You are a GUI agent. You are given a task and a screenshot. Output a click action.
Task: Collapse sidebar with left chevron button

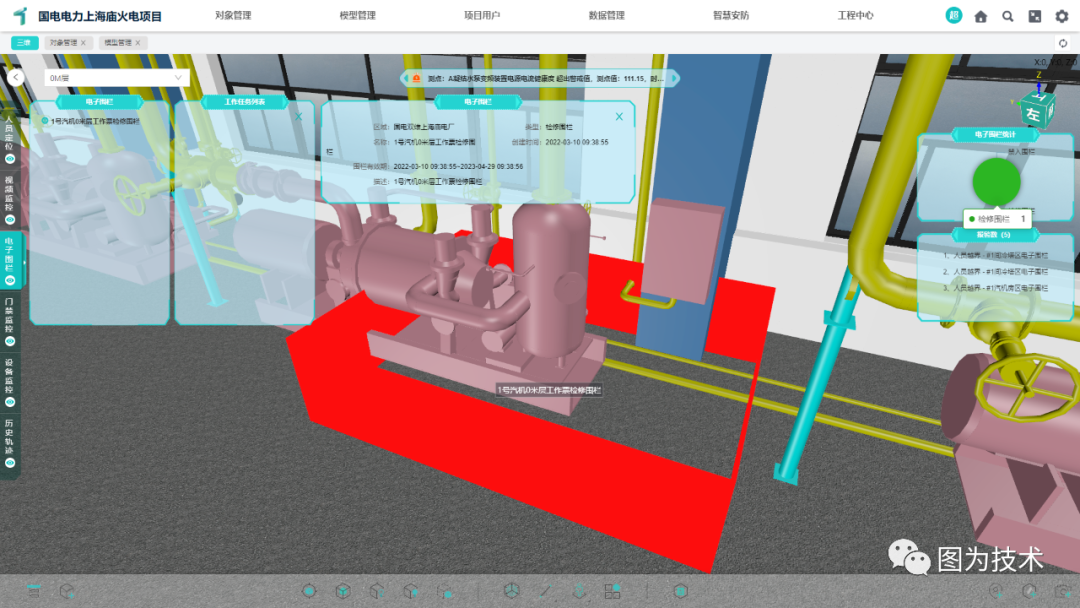tap(15, 77)
